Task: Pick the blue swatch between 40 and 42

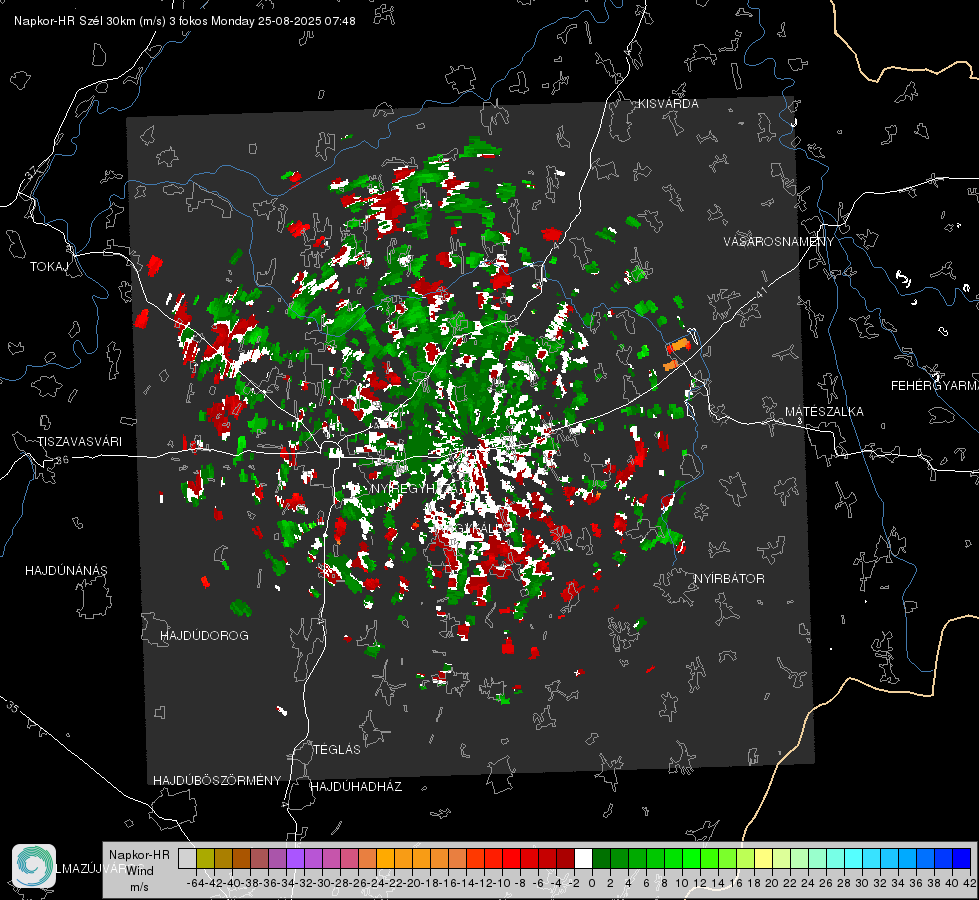Action: tap(962, 859)
